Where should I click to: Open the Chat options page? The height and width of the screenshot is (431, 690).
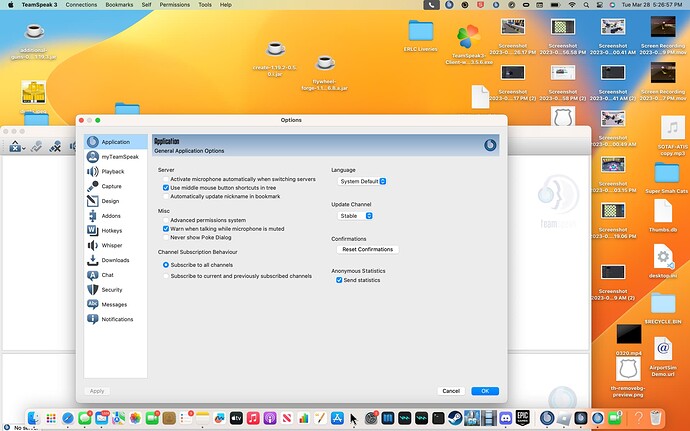pyautogui.click(x=115, y=275)
